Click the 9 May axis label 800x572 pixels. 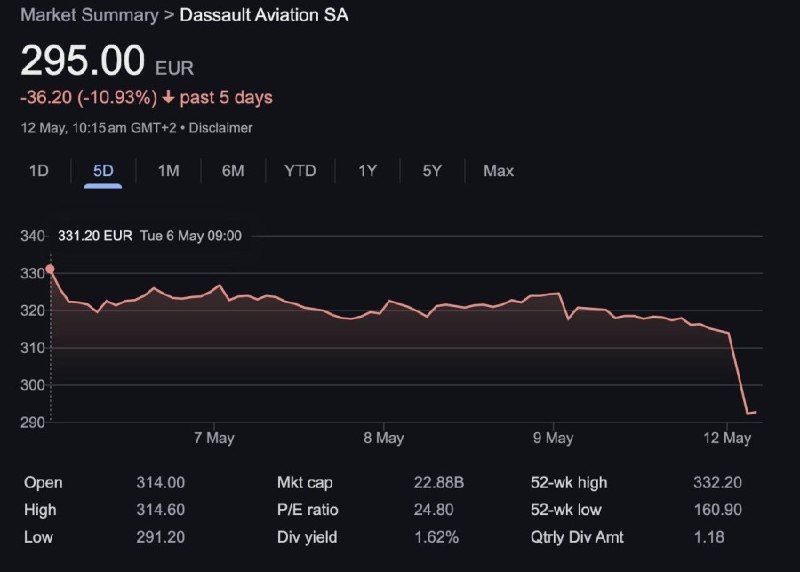coord(553,438)
